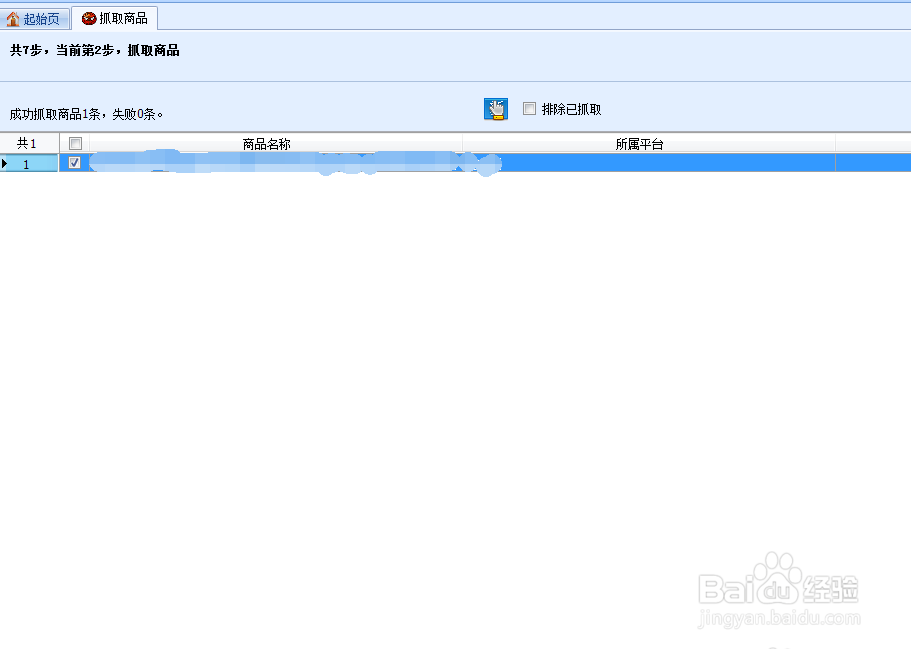Click the 所属平台 column header
This screenshot has width=911, height=649.
click(649, 144)
